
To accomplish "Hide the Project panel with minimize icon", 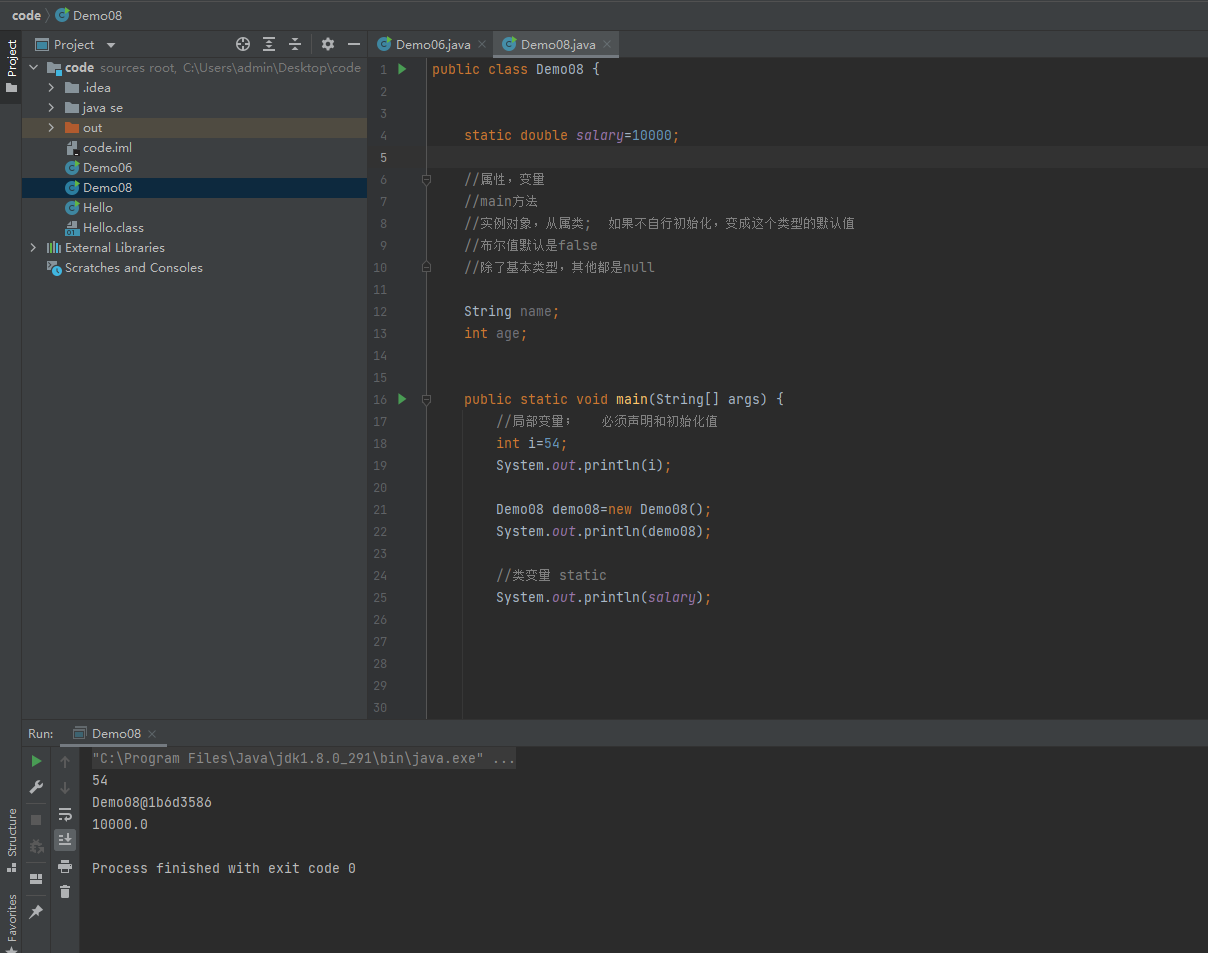I will click(x=353, y=44).
